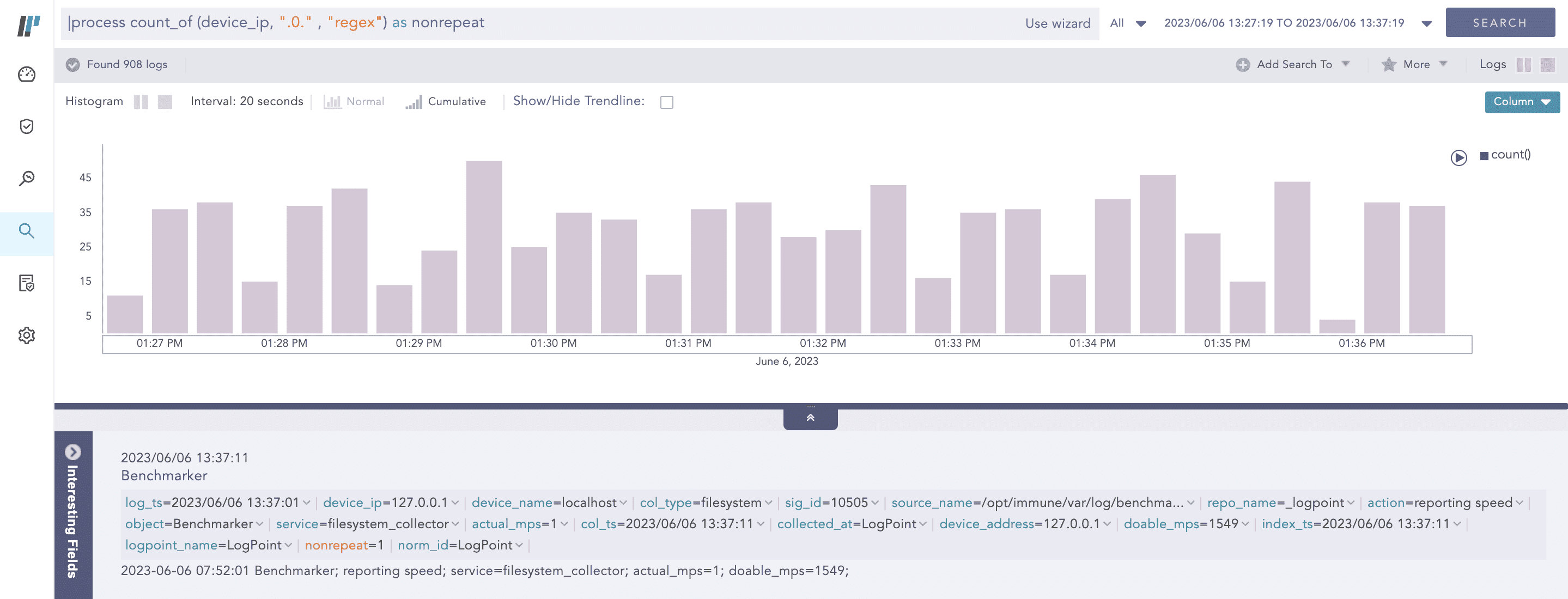Open settings gear icon in sidebar
Viewport: 1568px width, 599px height.
27,335
